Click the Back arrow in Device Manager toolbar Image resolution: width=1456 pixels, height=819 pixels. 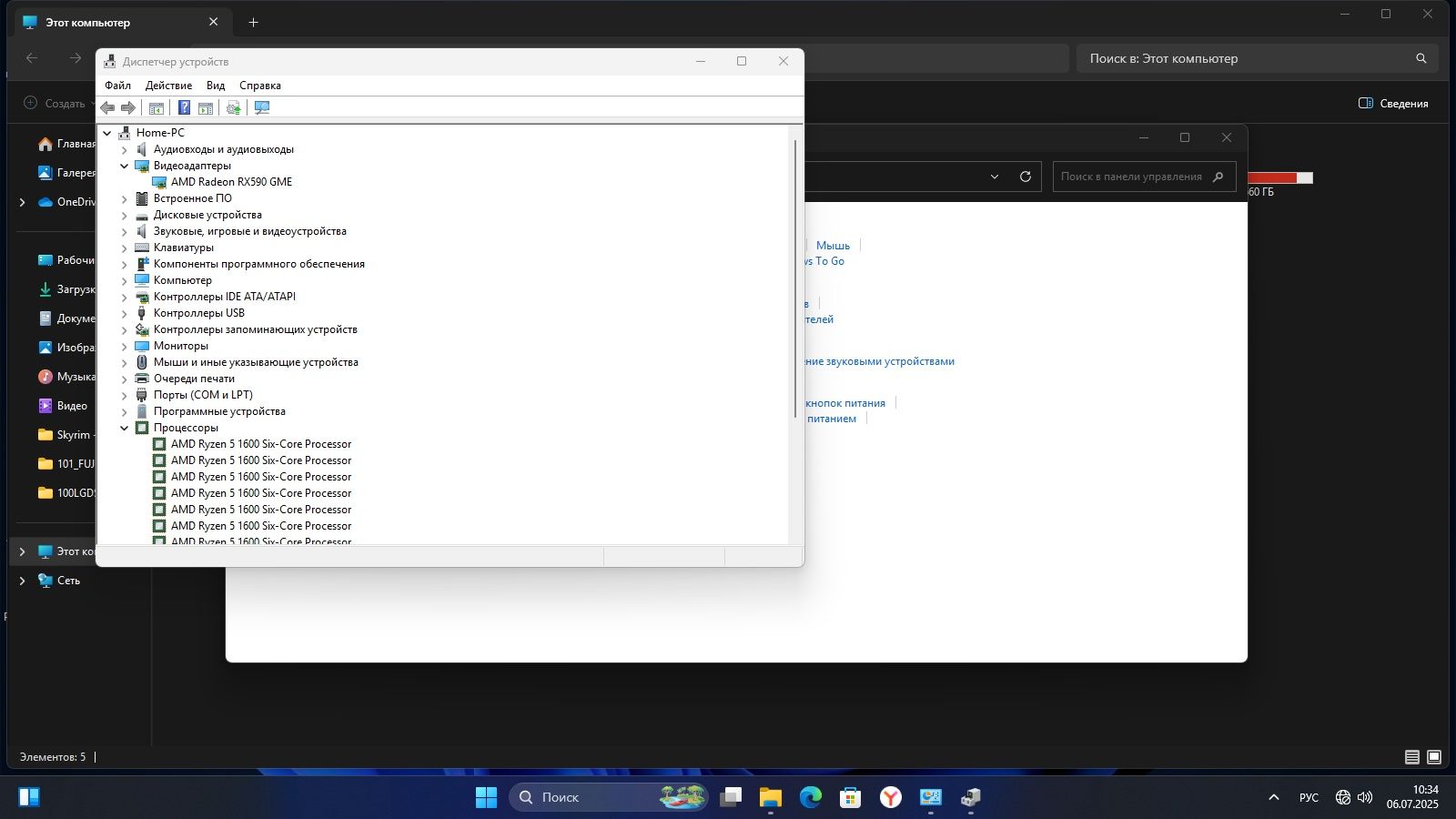point(107,107)
